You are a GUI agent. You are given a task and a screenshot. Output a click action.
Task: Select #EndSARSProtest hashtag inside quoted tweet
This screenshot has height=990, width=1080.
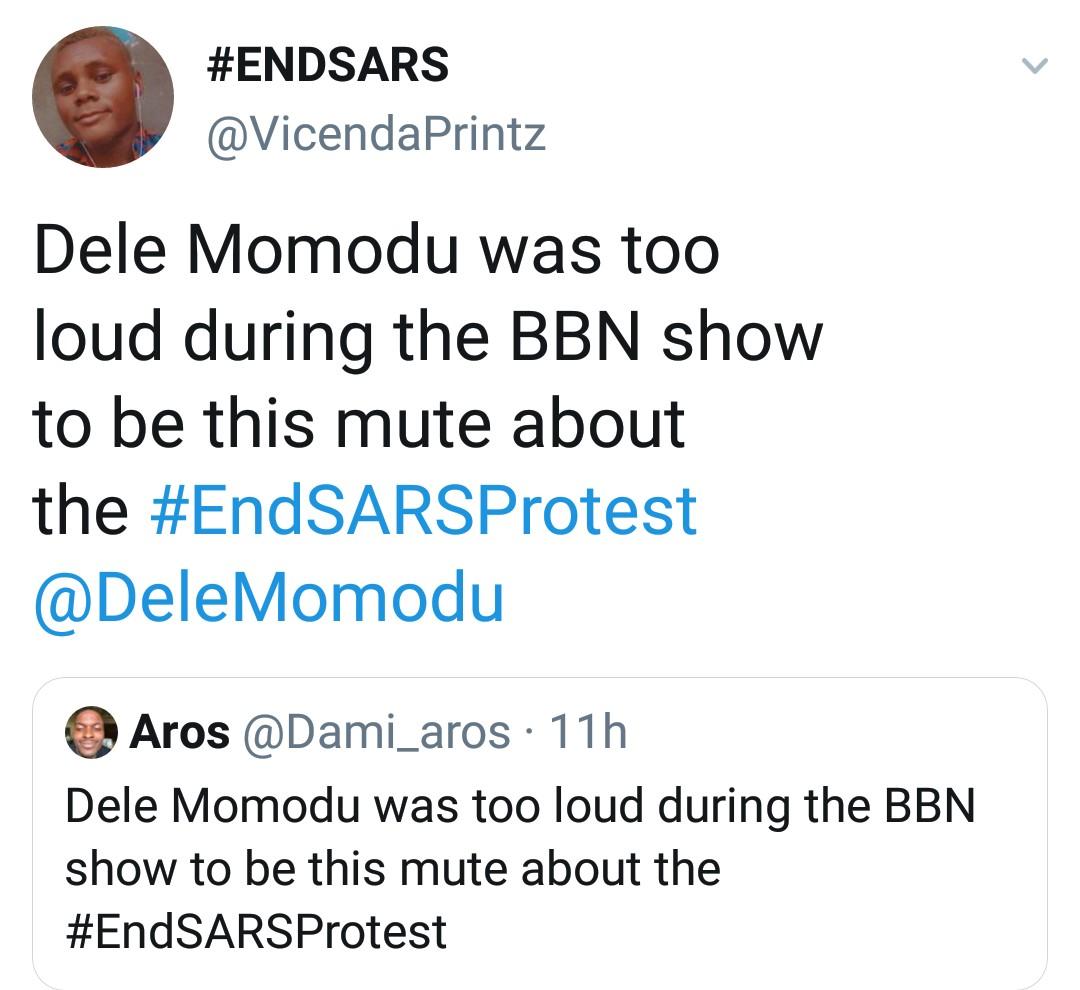click(x=256, y=931)
